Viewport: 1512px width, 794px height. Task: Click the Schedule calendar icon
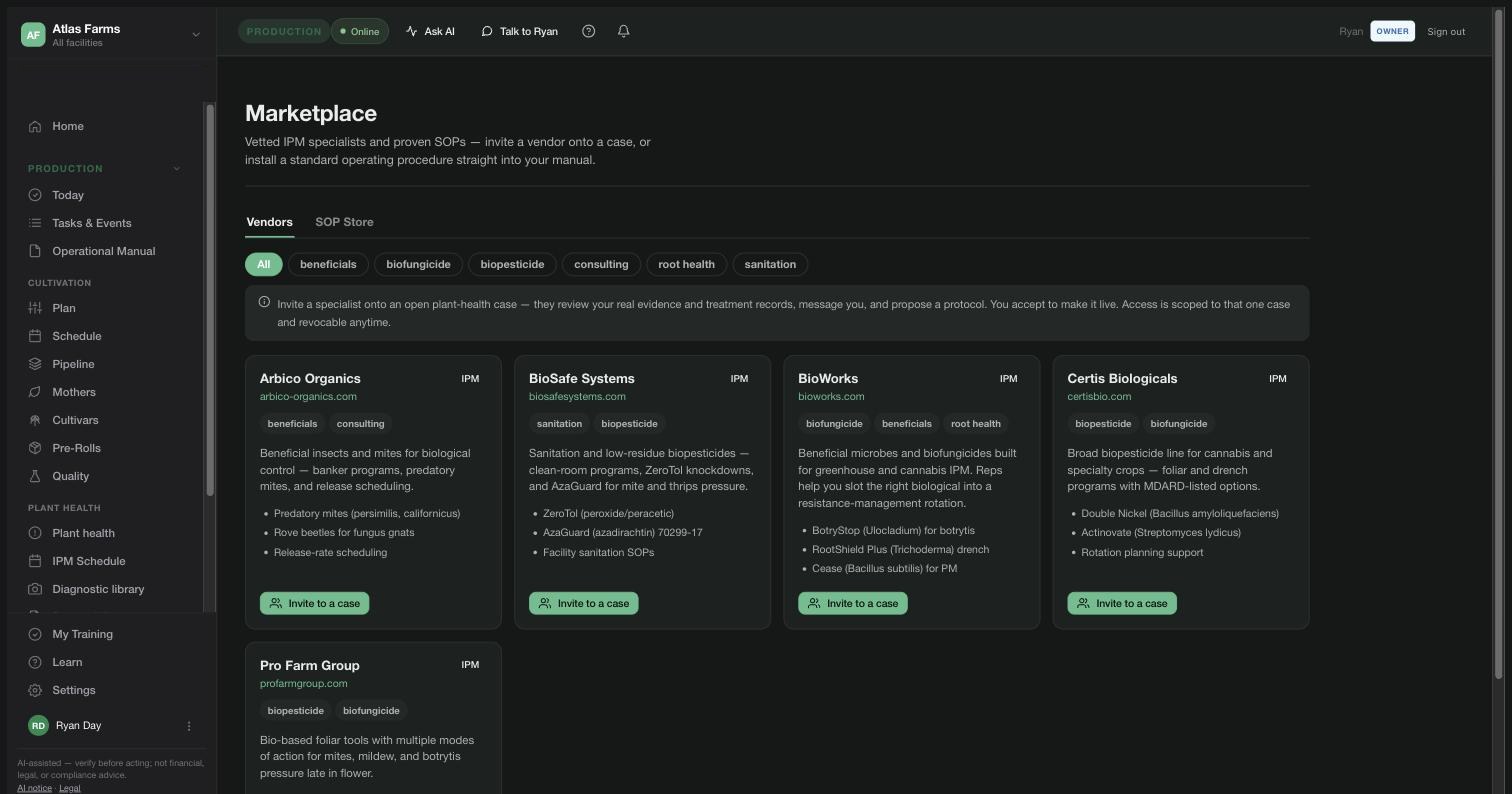tap(35, 336)
